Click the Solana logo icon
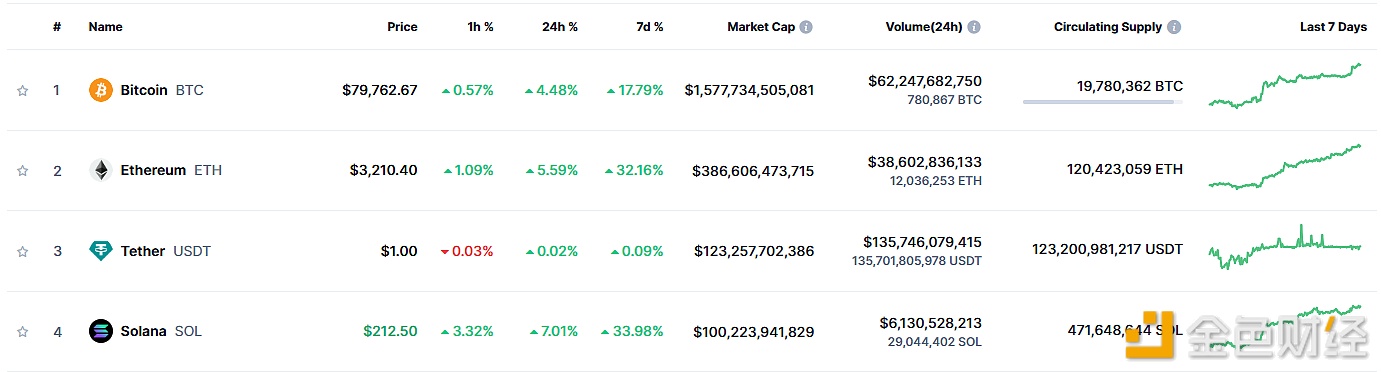Screen dimensions: 1381x372 pyautogui.click(x=101, y=331)
